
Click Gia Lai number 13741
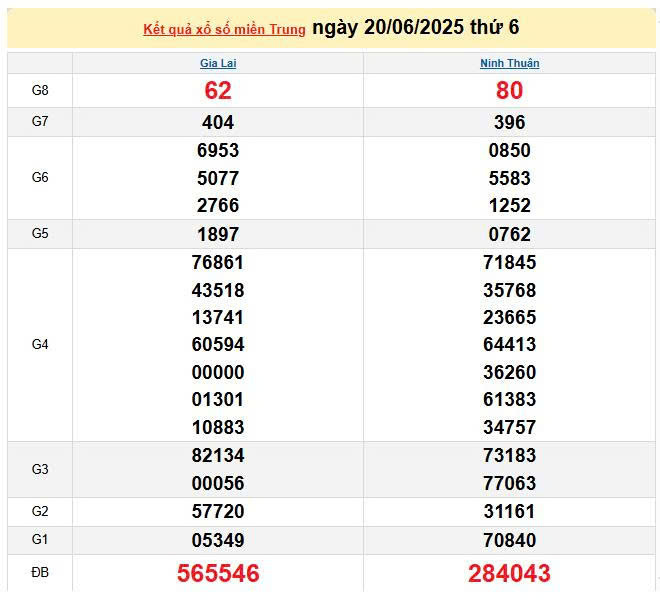point(218,317)
